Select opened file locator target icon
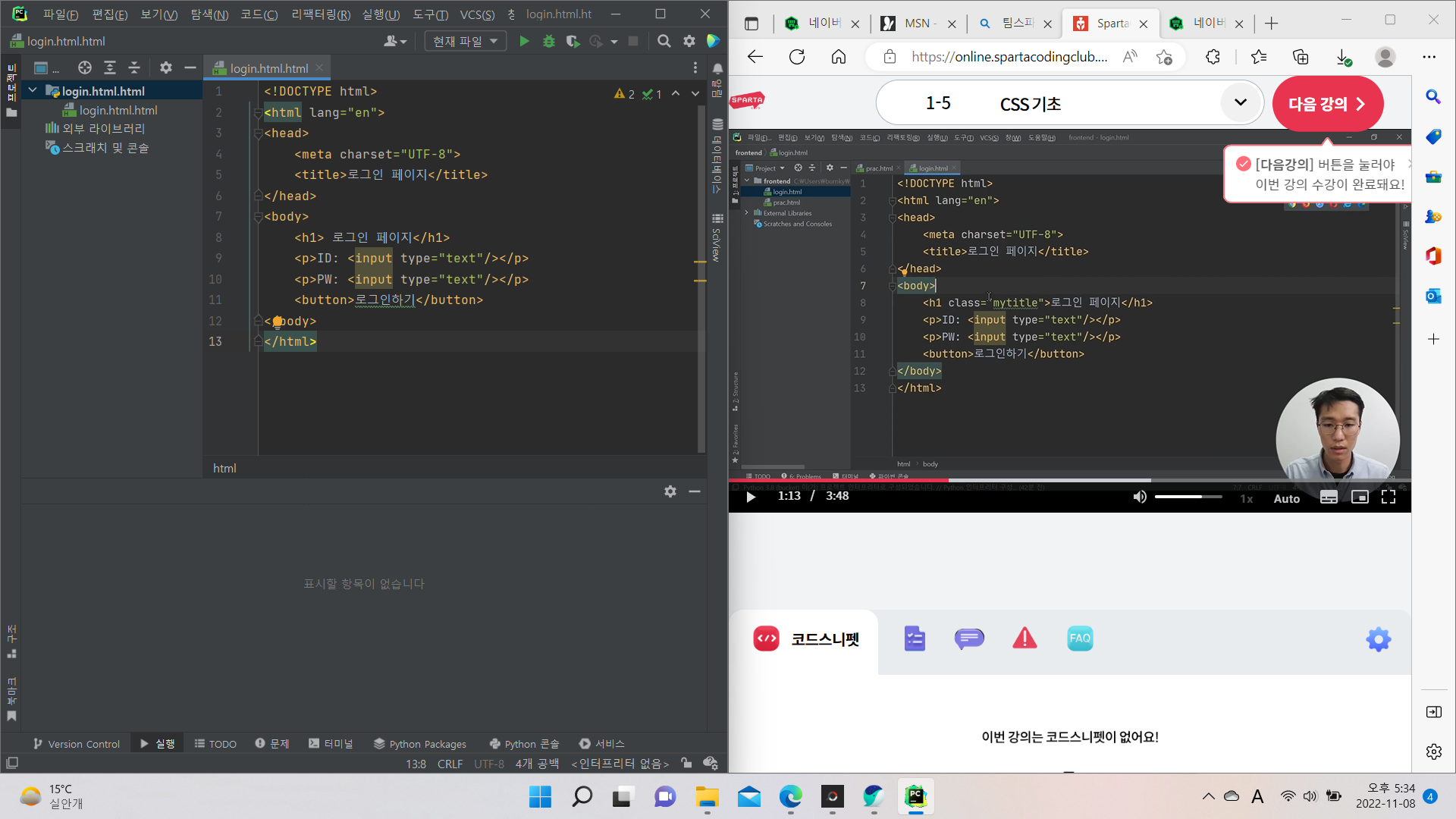The image size is (1456, 819). tap(85, 67)
